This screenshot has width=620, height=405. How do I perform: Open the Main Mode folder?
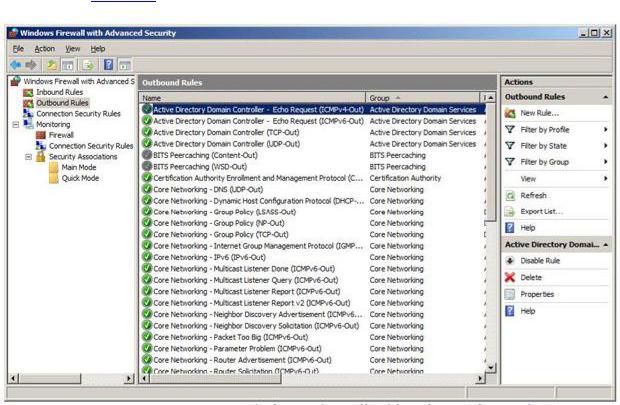point(79,168)
